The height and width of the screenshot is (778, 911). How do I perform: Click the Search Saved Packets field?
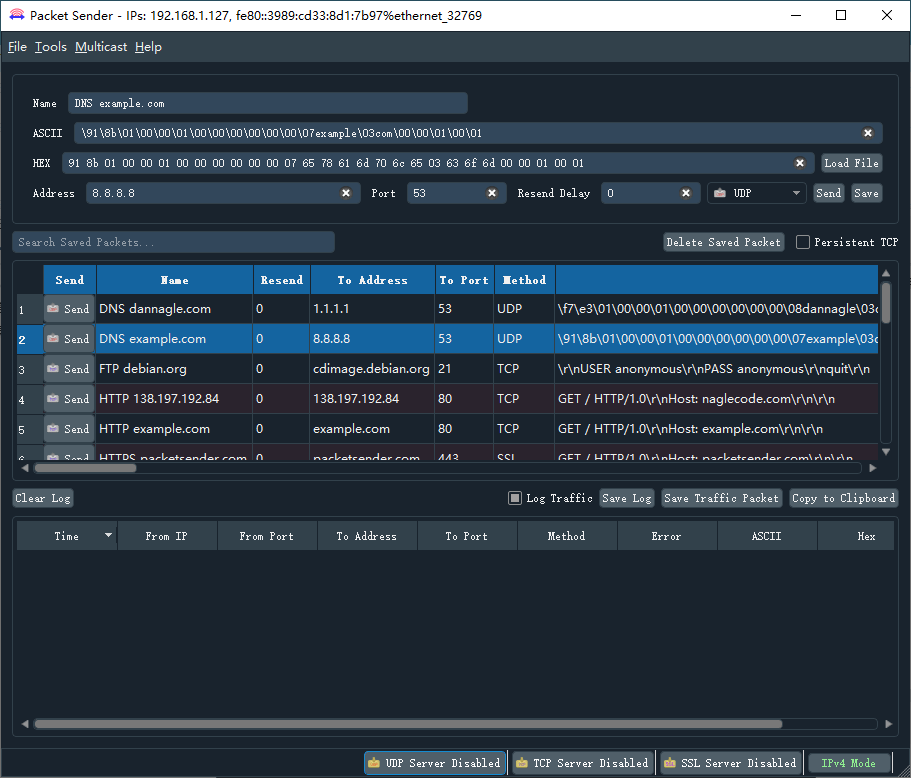pos(173,242)
